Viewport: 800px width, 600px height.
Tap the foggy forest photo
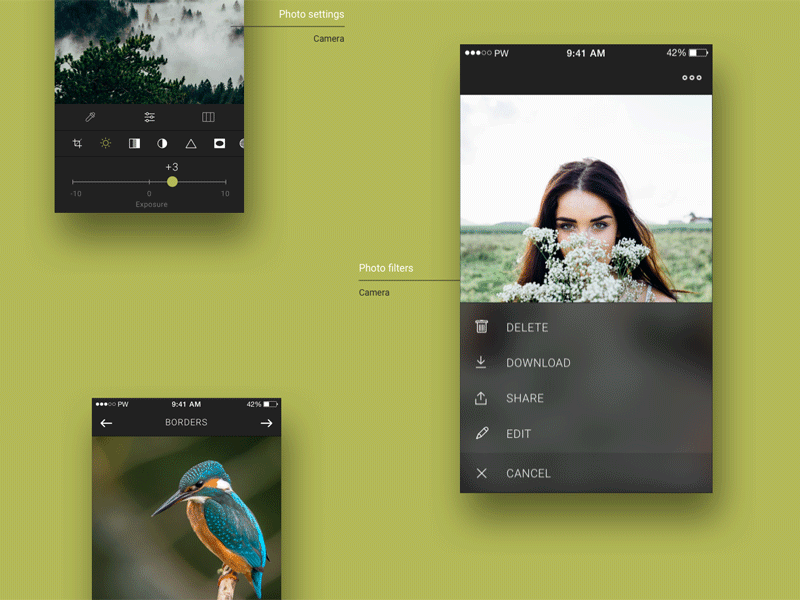coord(149,52)
